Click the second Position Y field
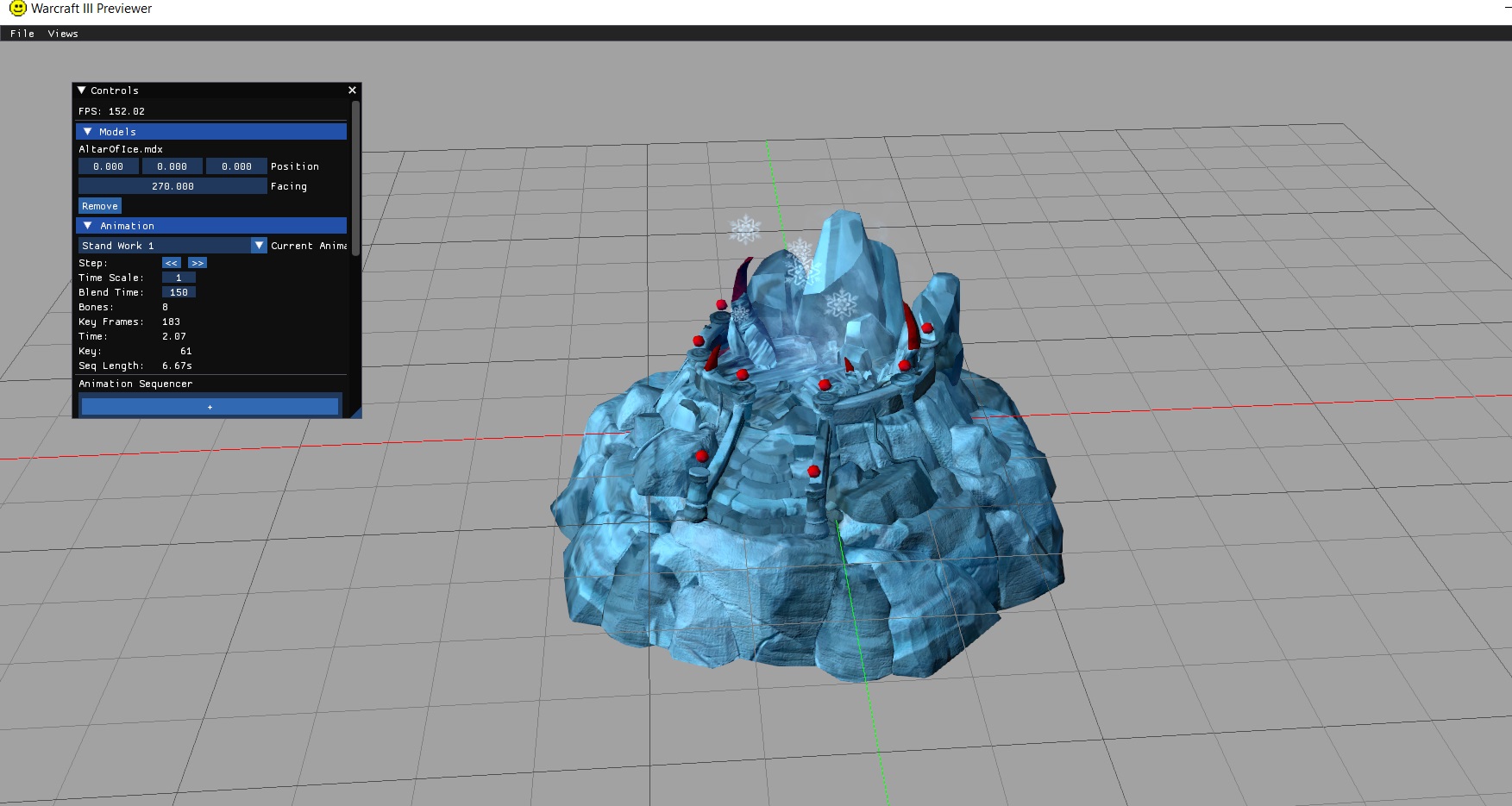The height and width of the screenshot is (806, 1512). click(173, 166)
